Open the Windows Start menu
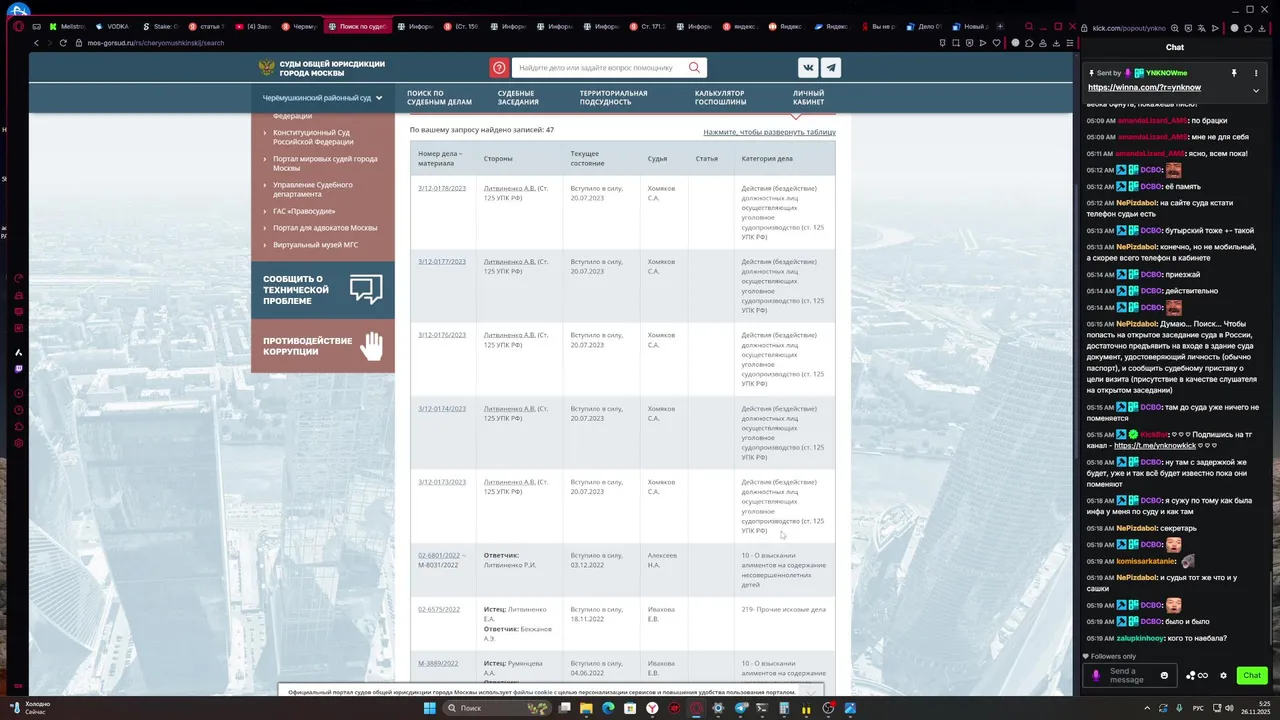 pos(429,708)
